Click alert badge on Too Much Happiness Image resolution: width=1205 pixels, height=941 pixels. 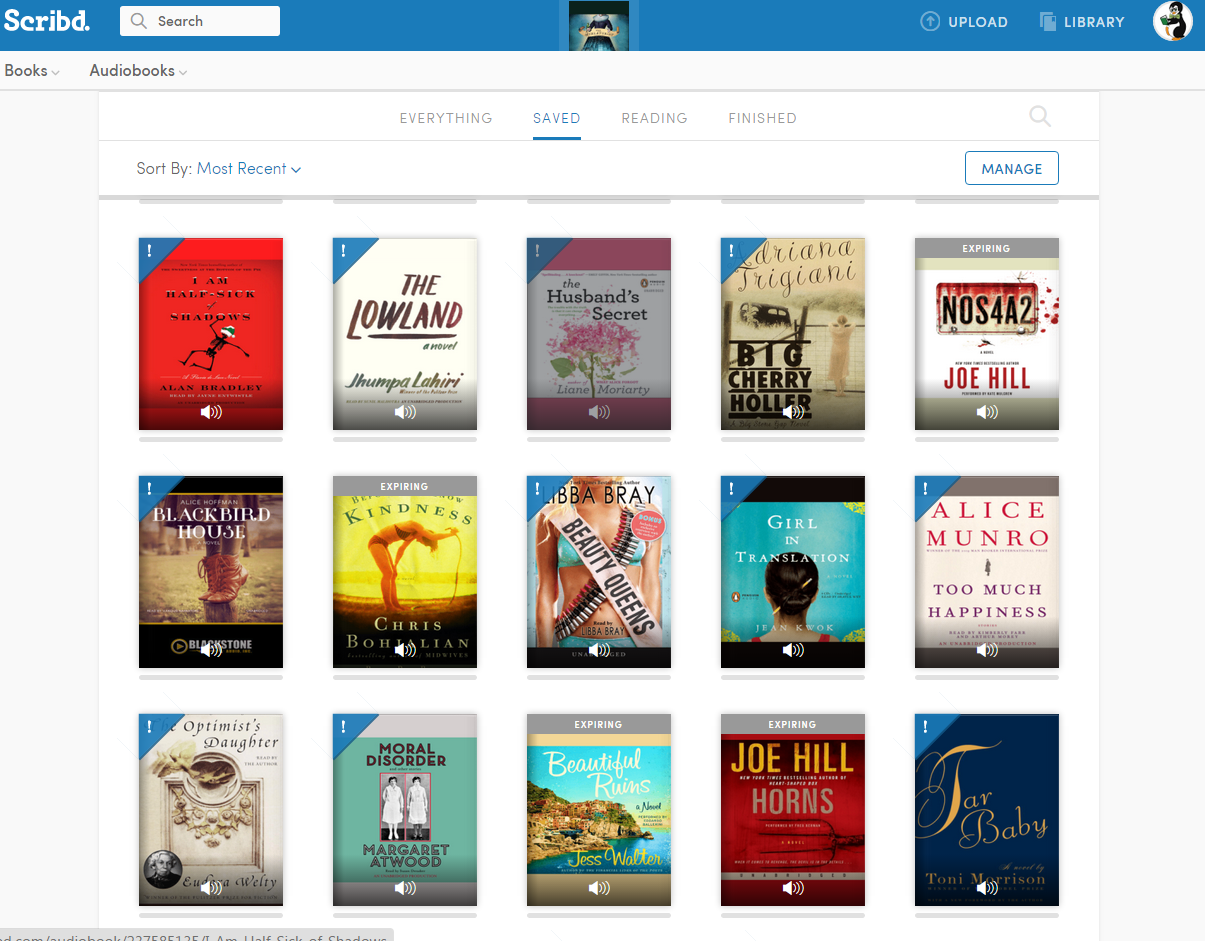tap(928, 490)
